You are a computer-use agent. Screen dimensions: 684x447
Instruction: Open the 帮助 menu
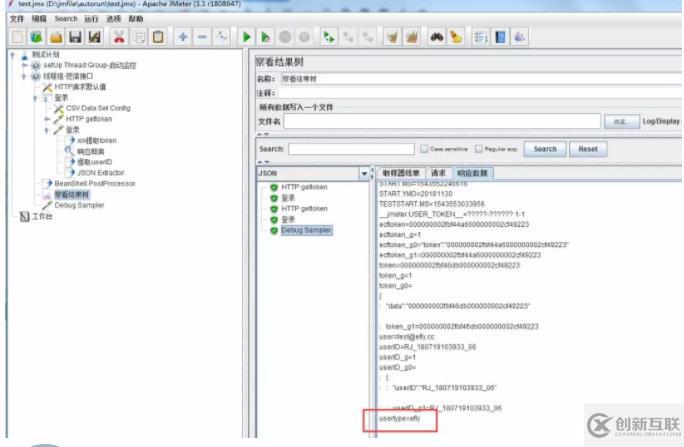tap(136, 19)
